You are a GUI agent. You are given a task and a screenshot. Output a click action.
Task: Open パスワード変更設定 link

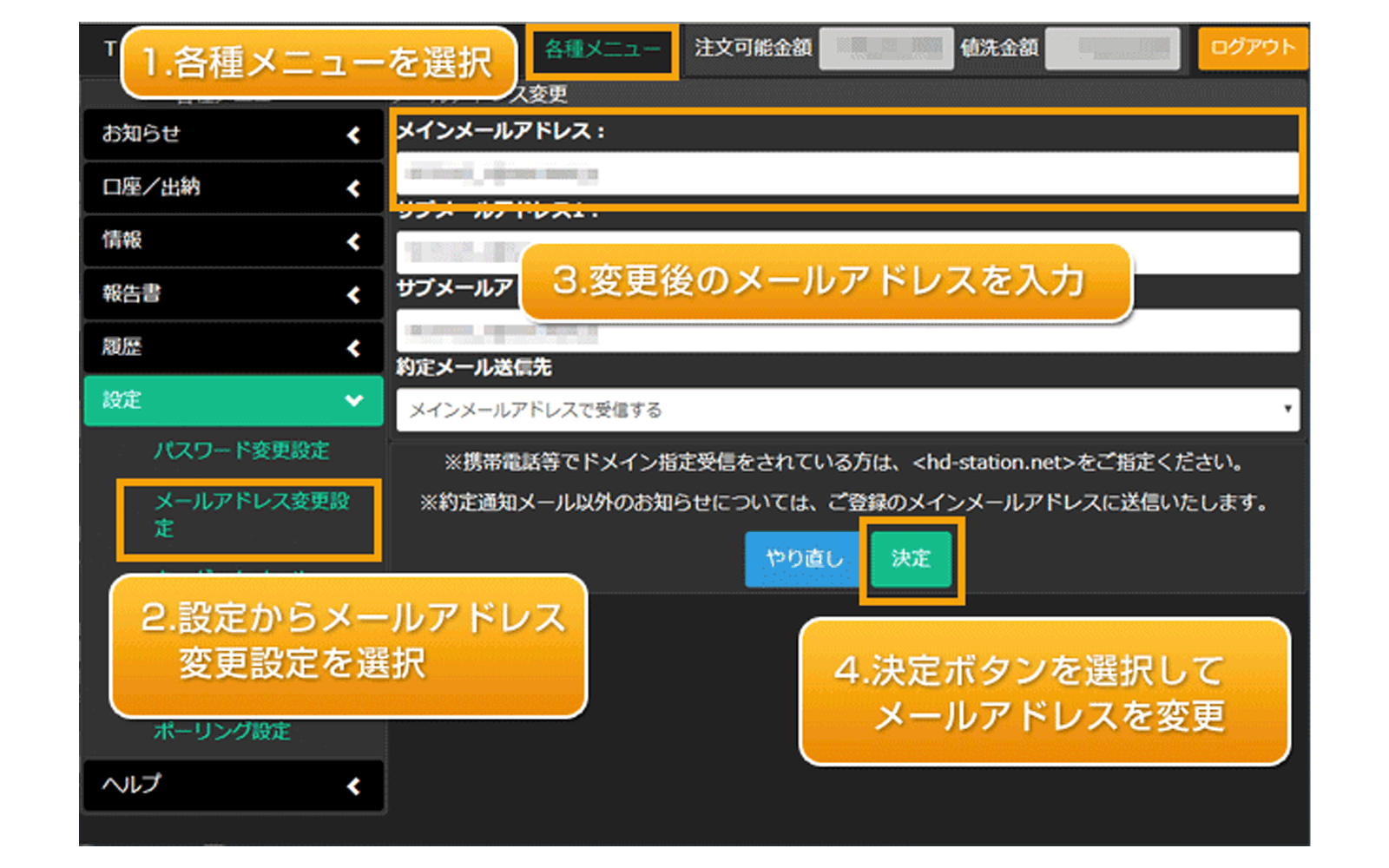coord(241,450)
